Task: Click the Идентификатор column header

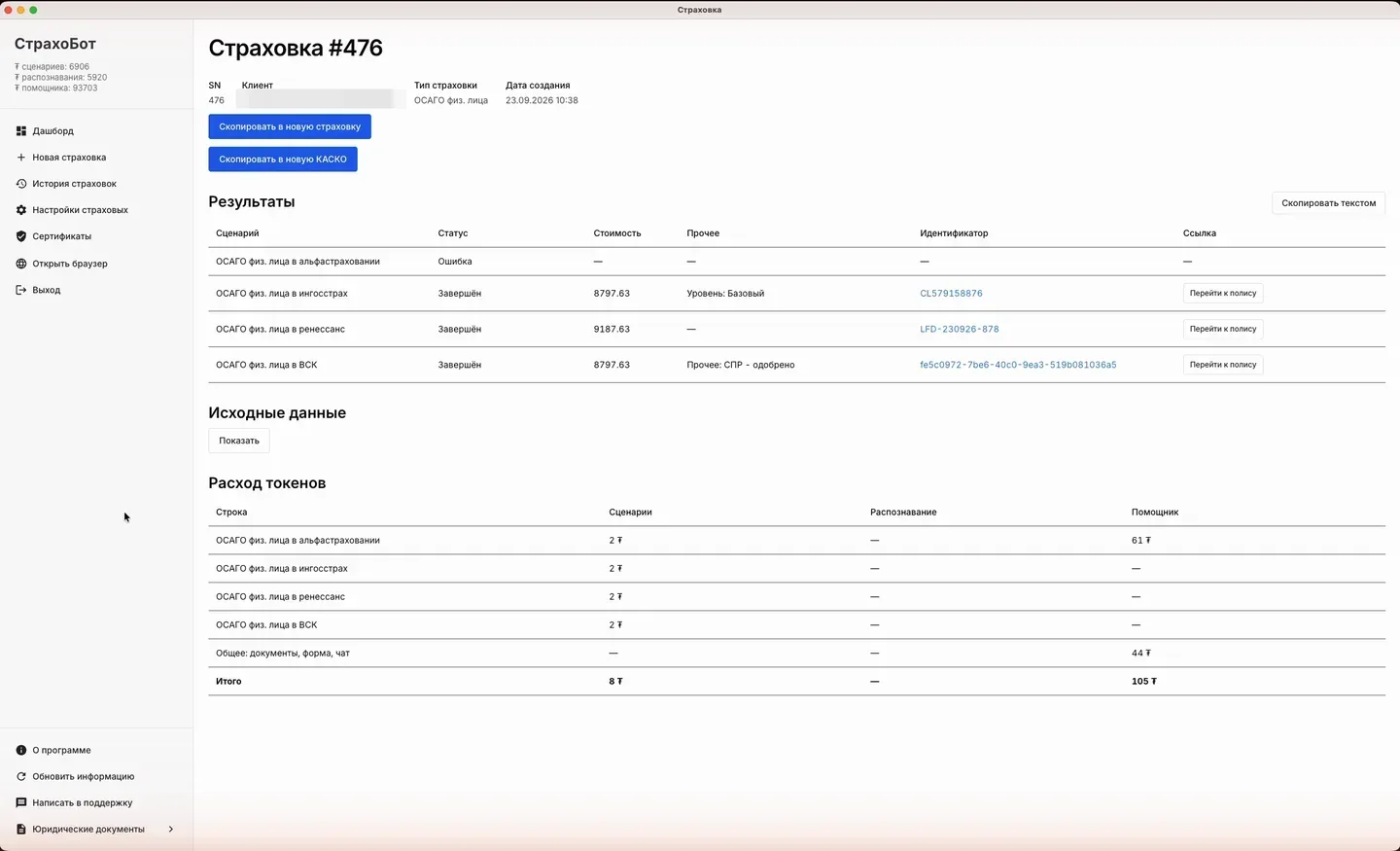Action: point(954,233)
